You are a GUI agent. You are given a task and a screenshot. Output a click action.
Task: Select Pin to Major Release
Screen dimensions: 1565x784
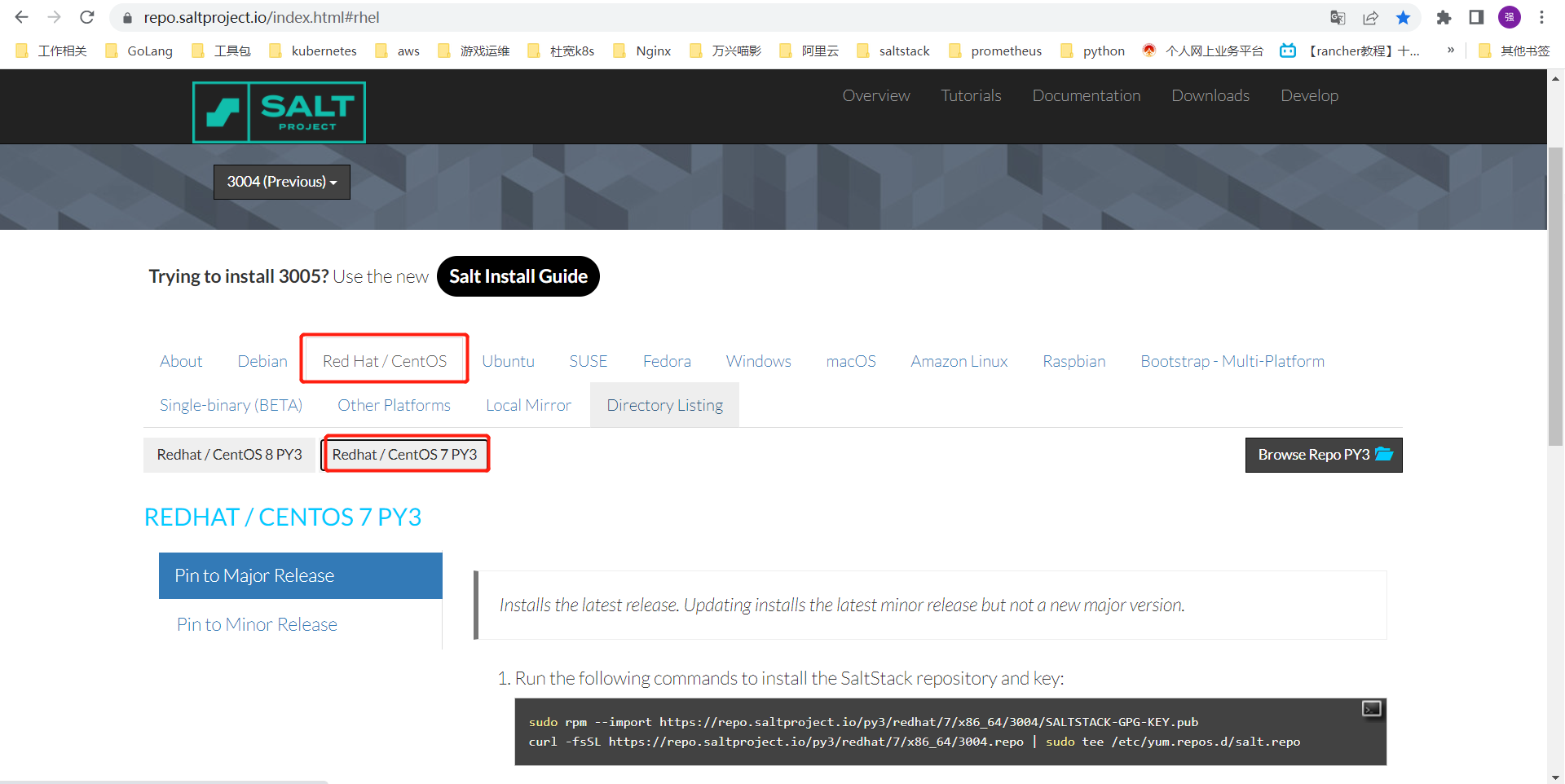click(301, 575)
